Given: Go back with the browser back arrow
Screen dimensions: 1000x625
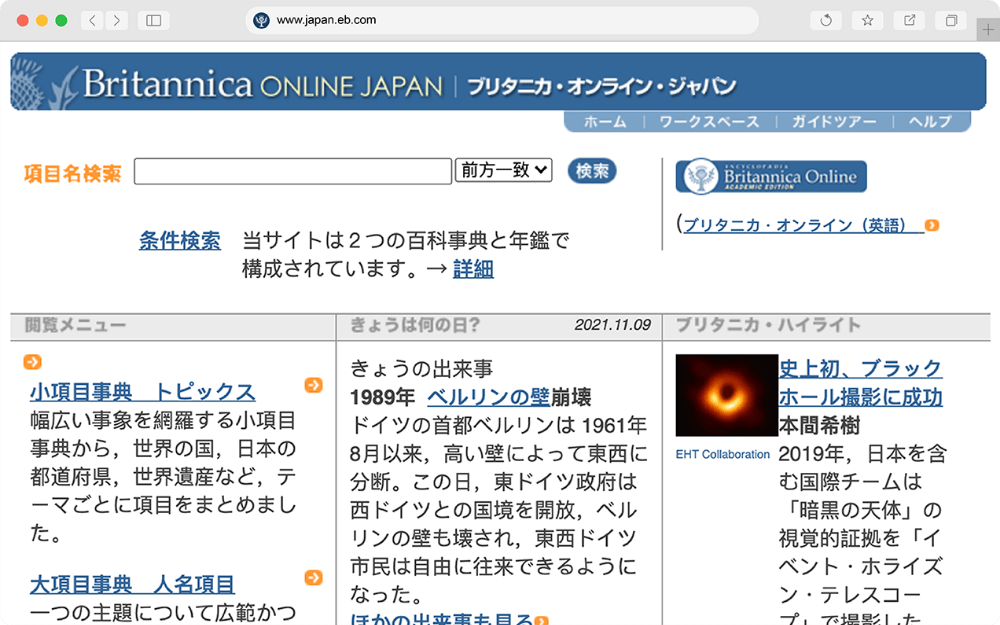Looking at the screenshot, I should click(92, 20).
